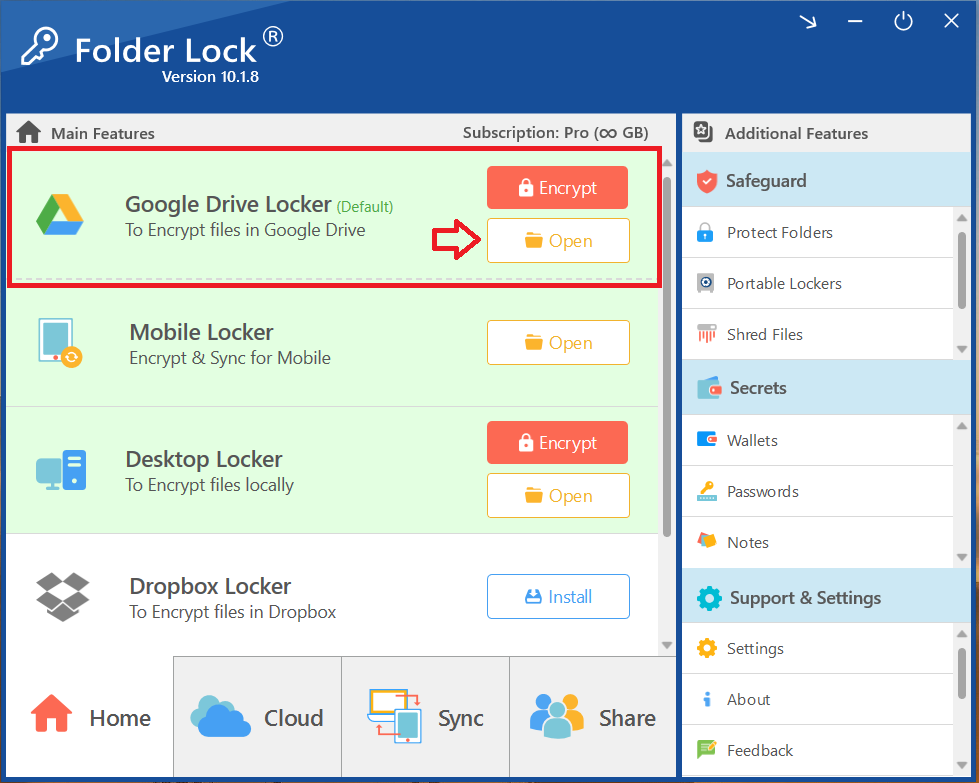Click Safeguard list scroll down arrow
The image size is (979, 783).
pyautogui.click(x=962, y=349)
